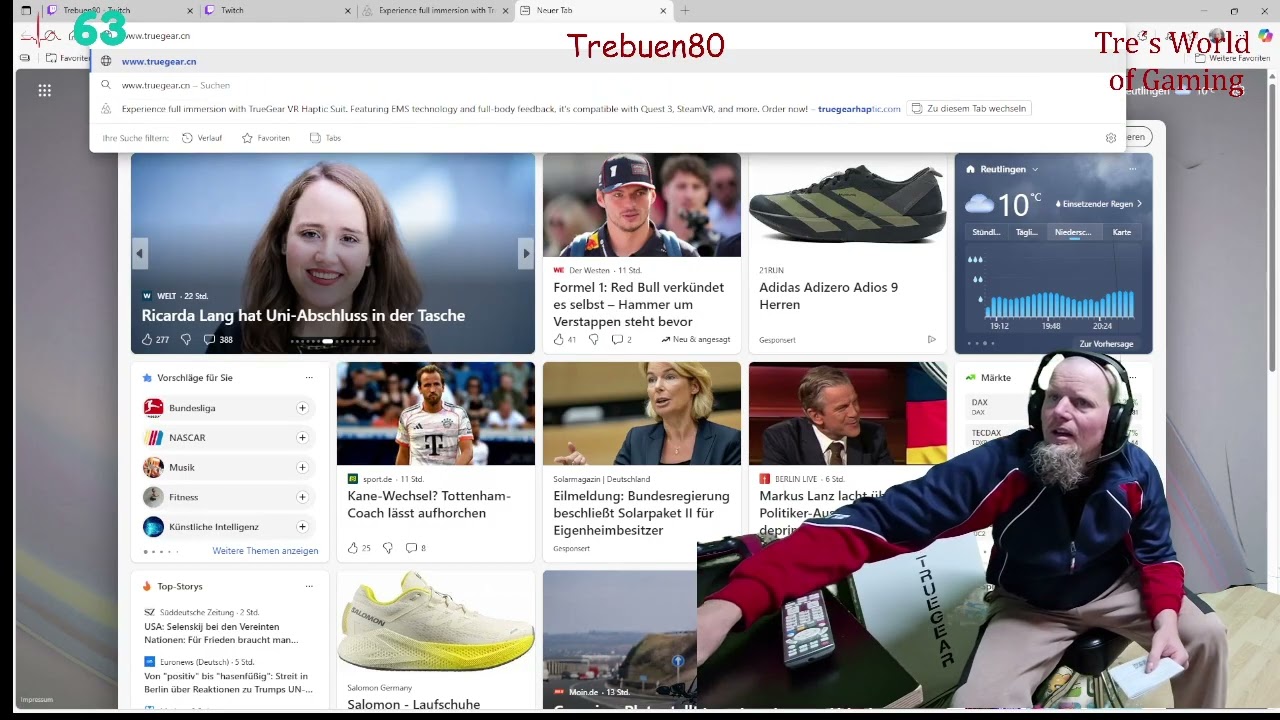This screenshot has width=1280, height=720.
Task: Click the ad info icon on Adidas card
Action: point(931,340)
